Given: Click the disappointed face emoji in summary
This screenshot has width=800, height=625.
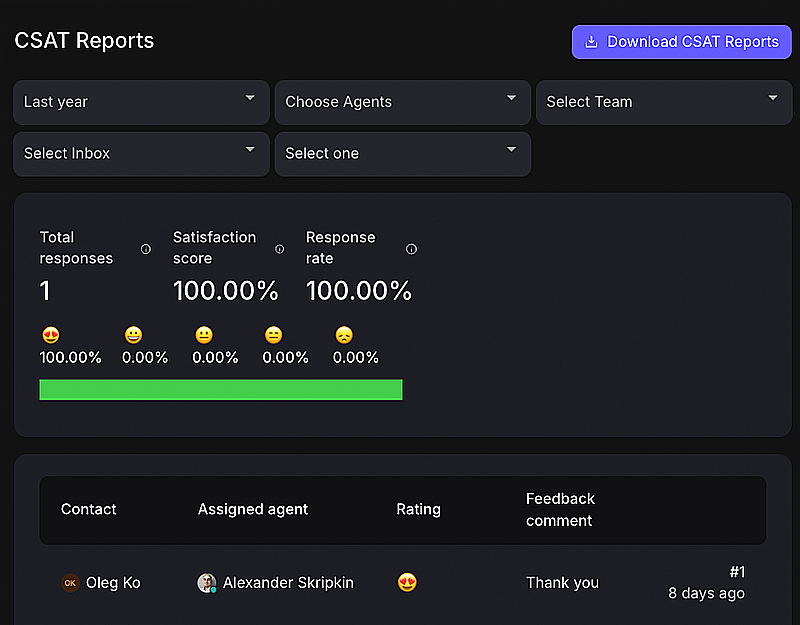Looking at the screenshot, I should 344,336.
